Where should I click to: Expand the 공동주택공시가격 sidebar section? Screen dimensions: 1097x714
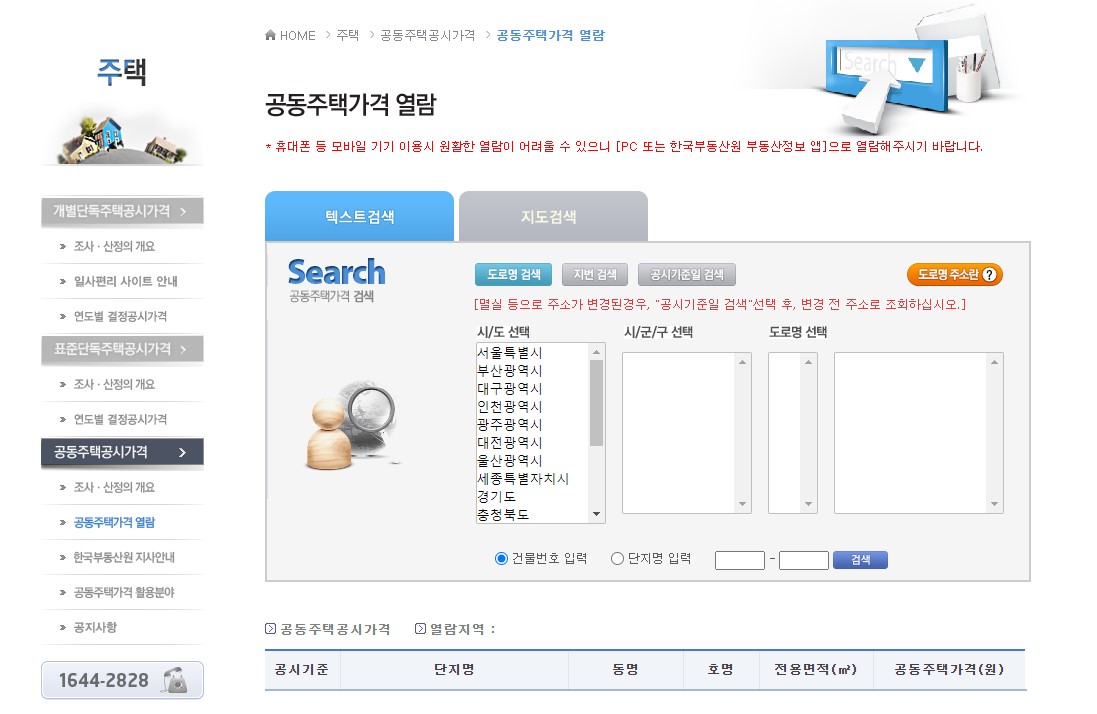[122, 453]
